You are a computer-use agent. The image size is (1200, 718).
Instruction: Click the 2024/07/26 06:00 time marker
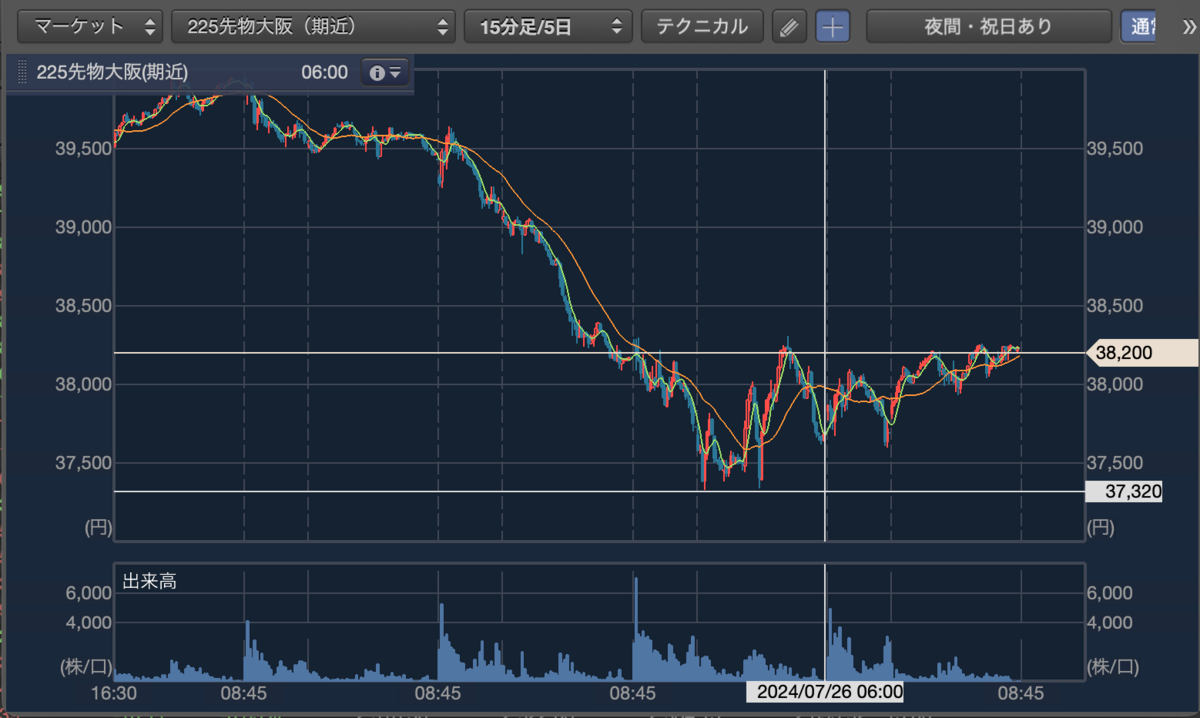click(x=826, y=691)
